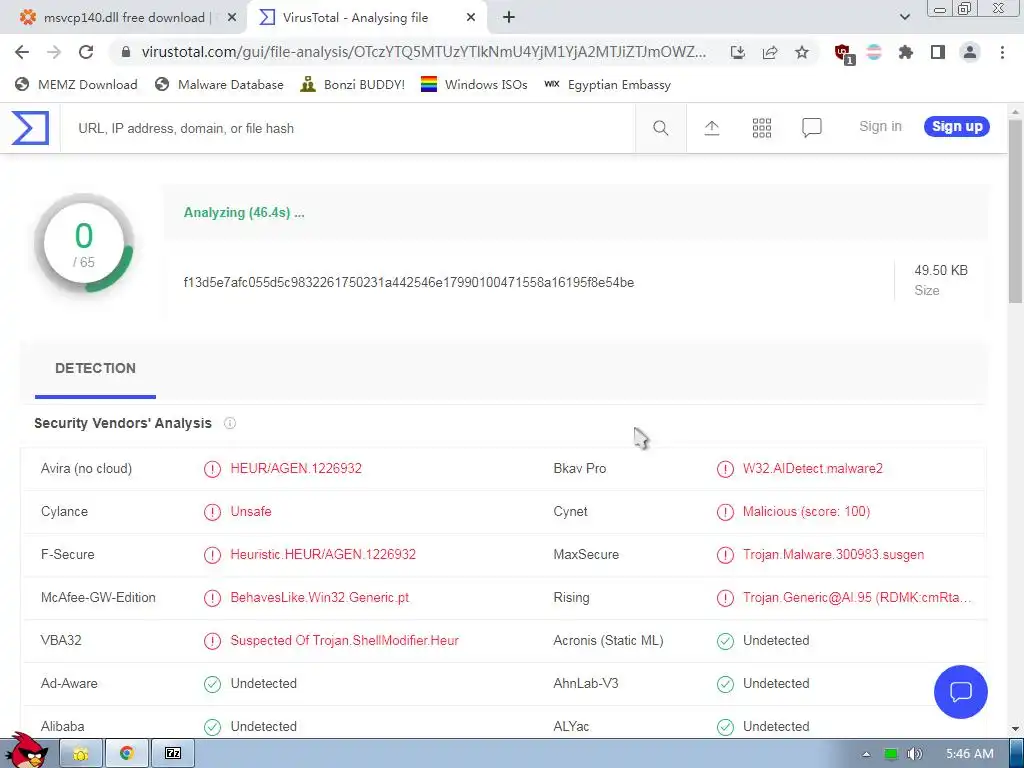Open the Extensions puzzle icon

tap(905, 52)
